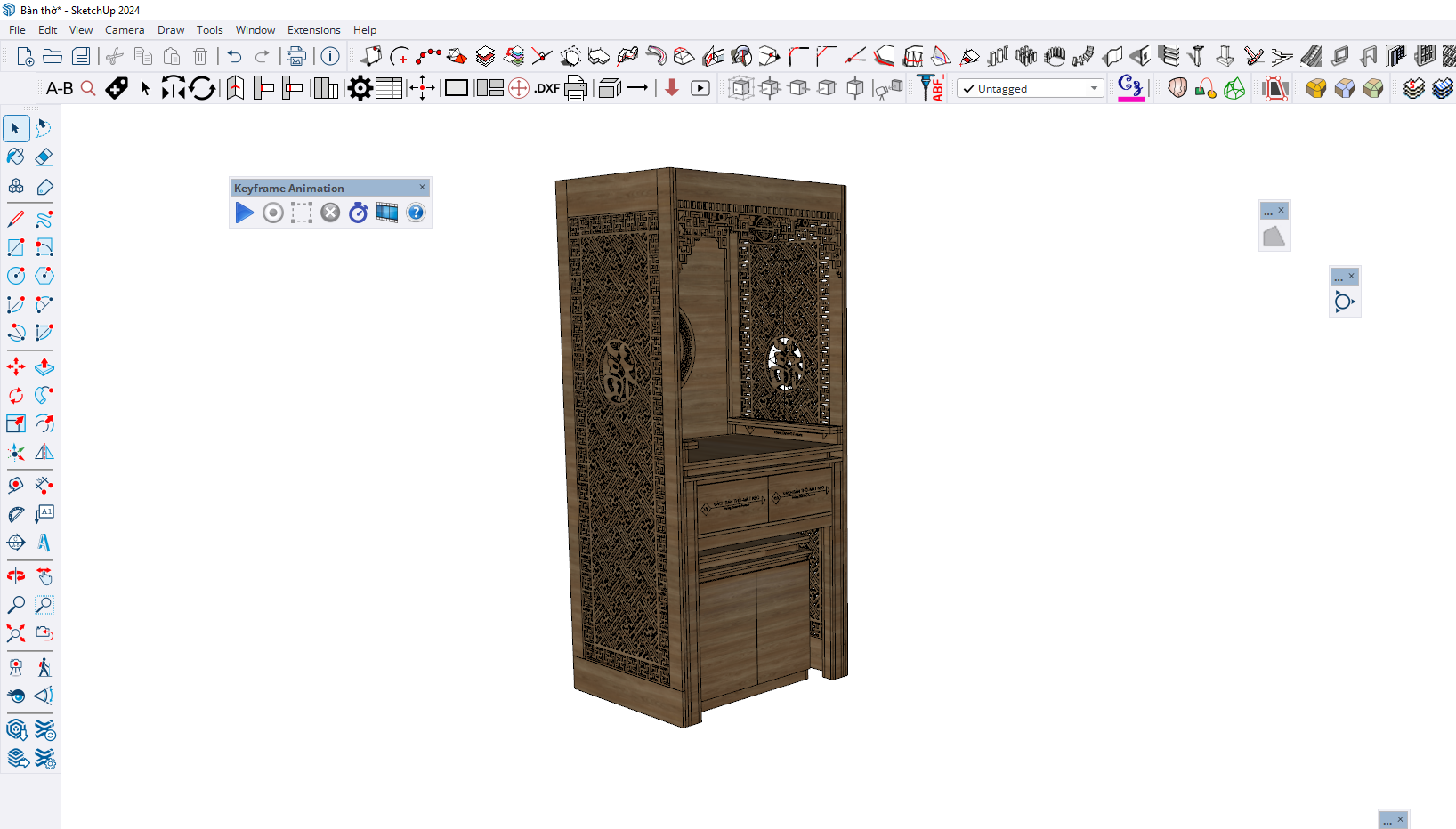Viewport: 1456px width, 829px height.
Task: Click the record keyframe button
Action: (x=273, y=213)
